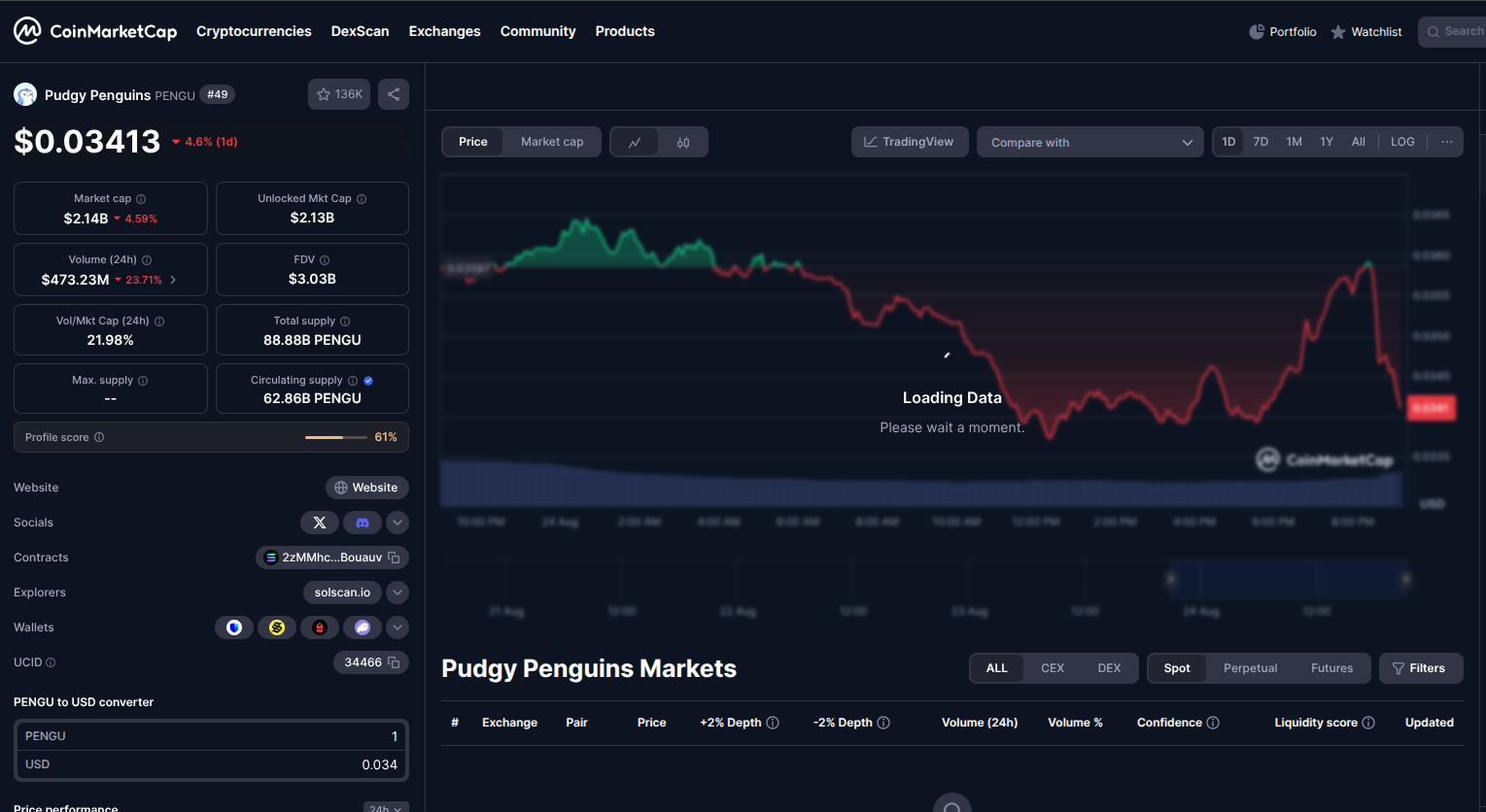Show Vol/Mkt Cap info icon
1486x812 pixels.
pyautogui.click(x=159, y=321)
